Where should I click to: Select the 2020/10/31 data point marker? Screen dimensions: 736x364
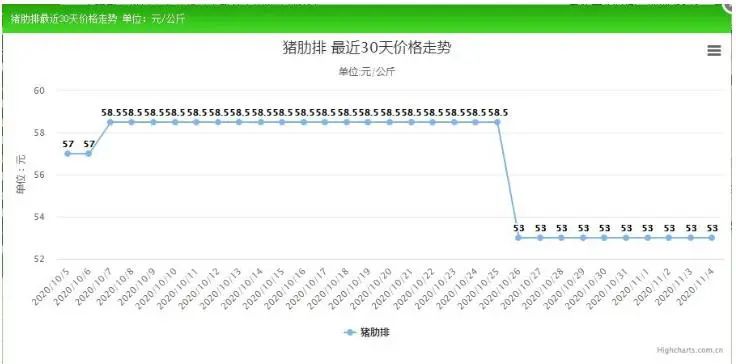(626, 238)
